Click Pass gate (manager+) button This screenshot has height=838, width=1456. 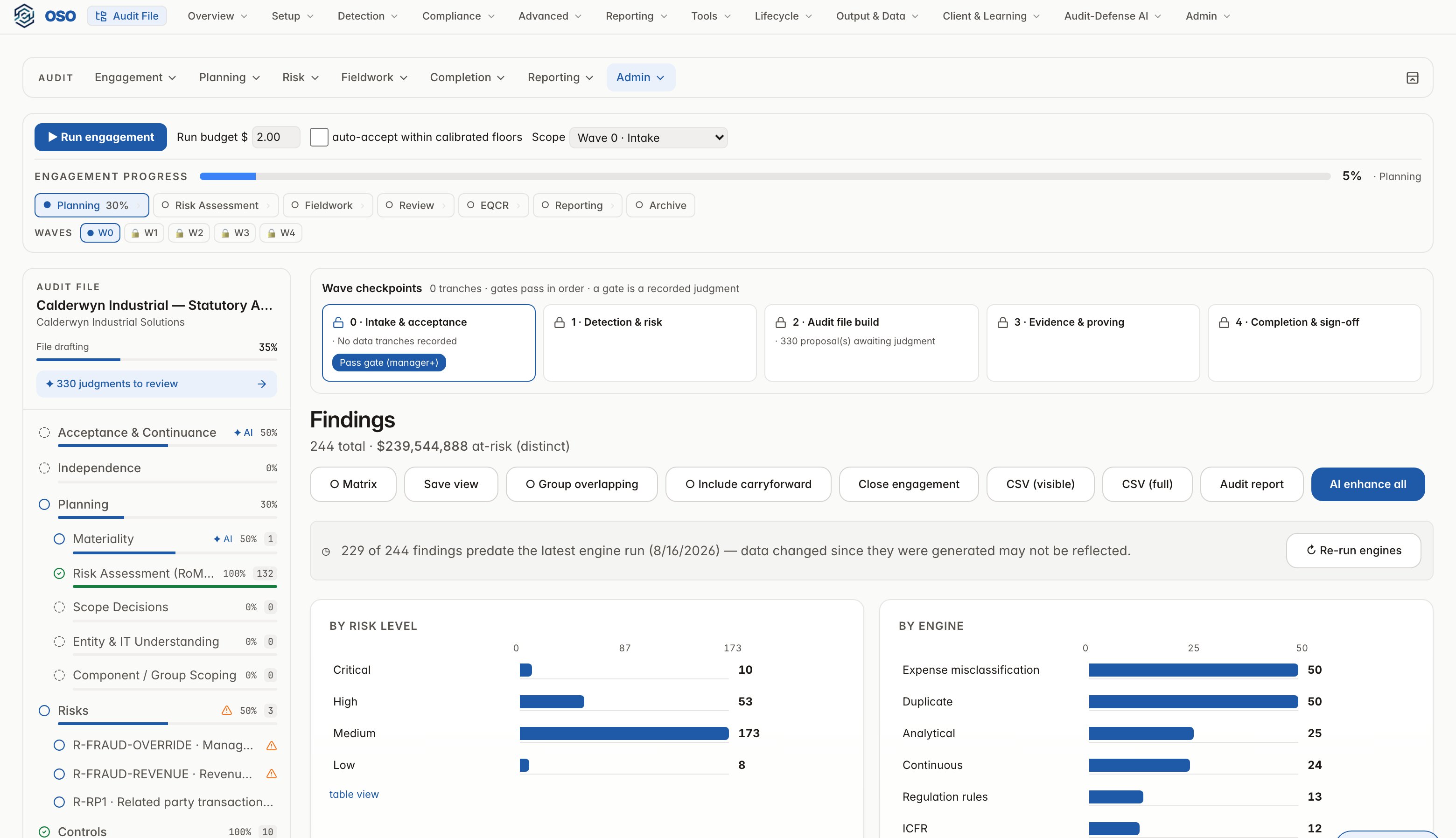click(389, 363)
